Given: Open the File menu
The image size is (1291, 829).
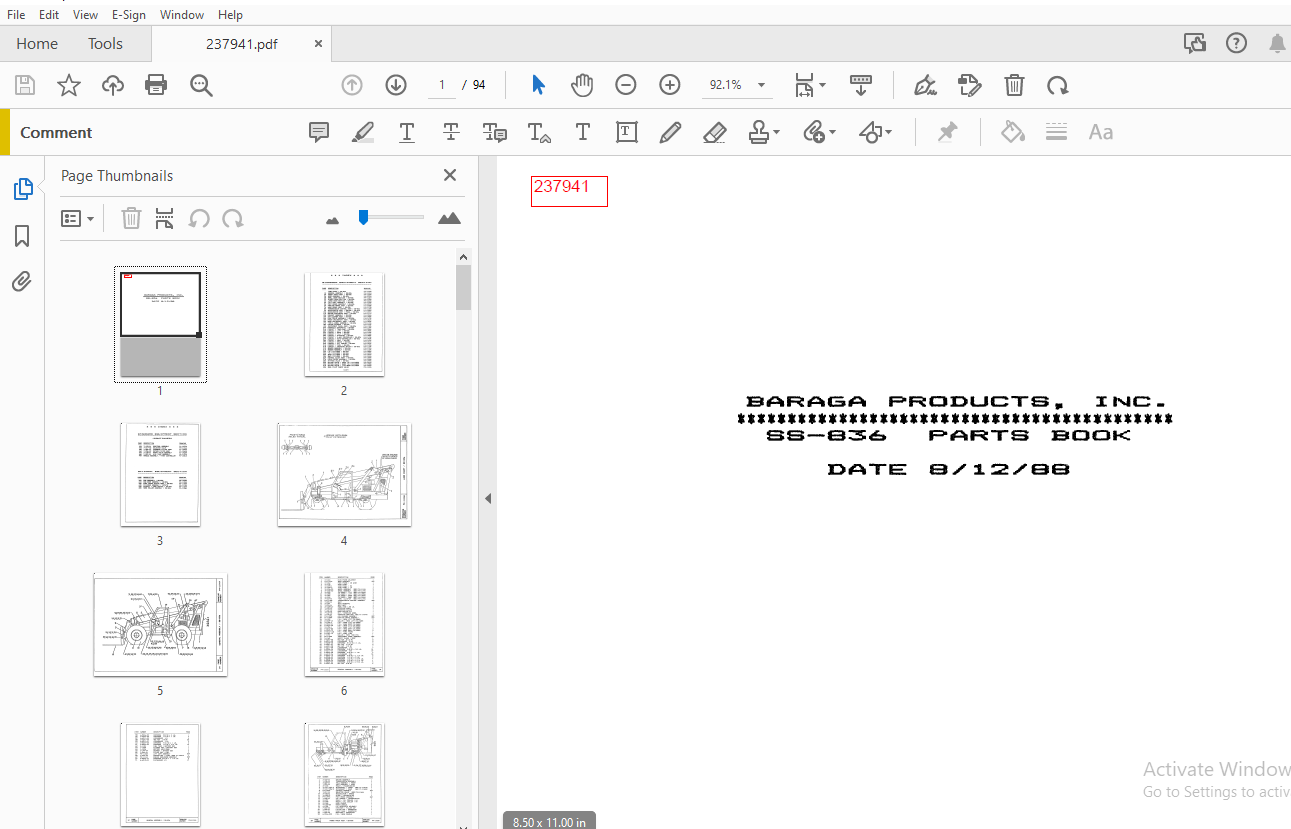Looking at the screenshot, I should (16, 15).
